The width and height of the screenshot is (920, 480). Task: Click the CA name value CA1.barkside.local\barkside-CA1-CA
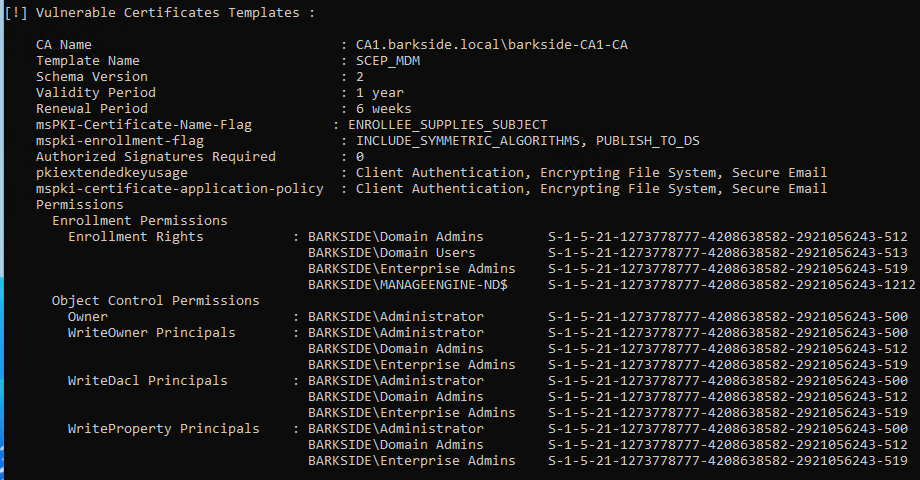click(492, 44)
